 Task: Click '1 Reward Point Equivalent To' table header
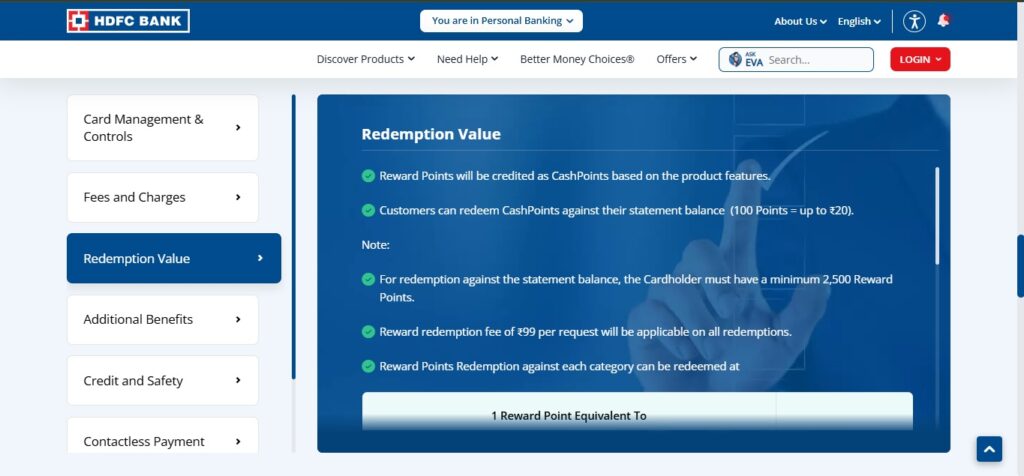click(569, 416)
